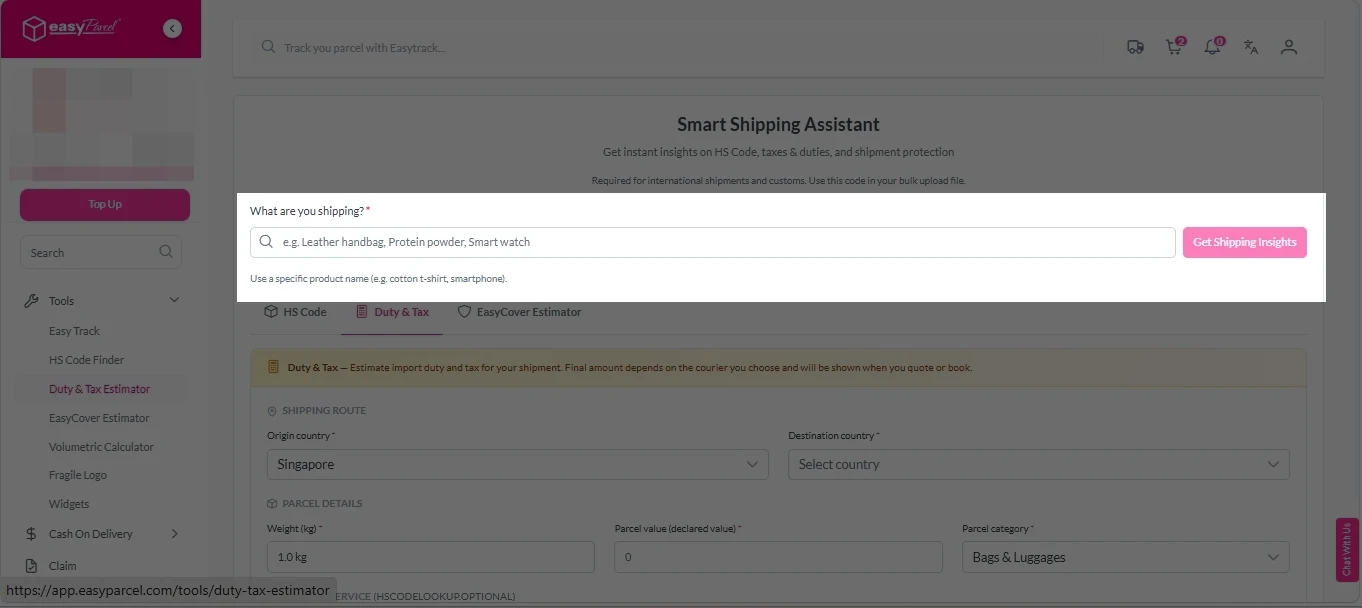Open the user account profile icon
The image size is (1362, 608).
click(x=1288, y=46)
